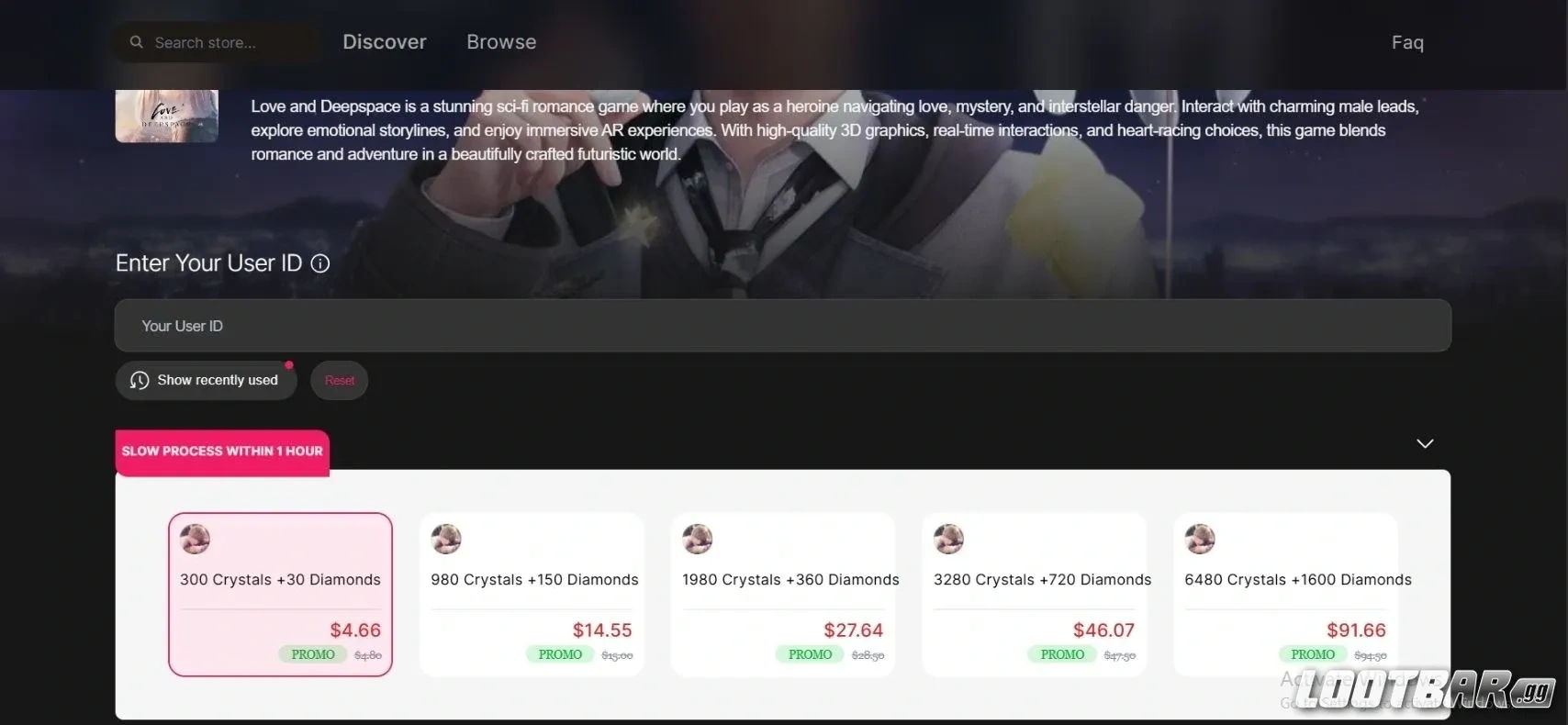Click the Reset button
Screen dimensions: 1568x725
coord(339,380)
